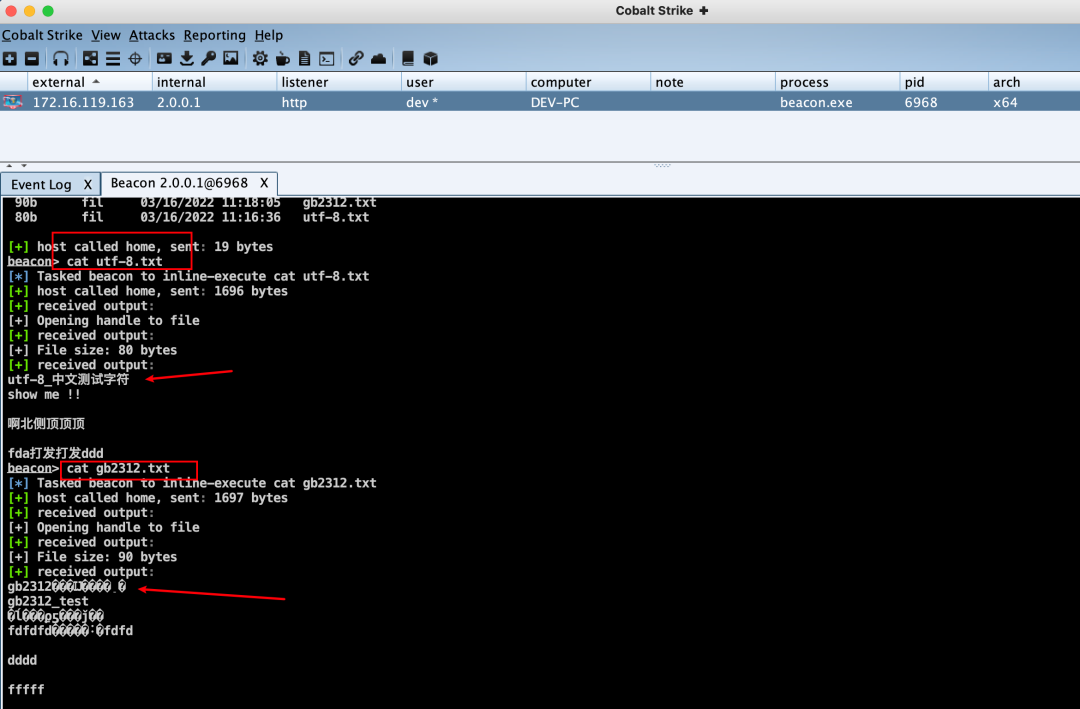
Task: Click the session icon beside 172.16.119.163
Action: click(12, 102)
